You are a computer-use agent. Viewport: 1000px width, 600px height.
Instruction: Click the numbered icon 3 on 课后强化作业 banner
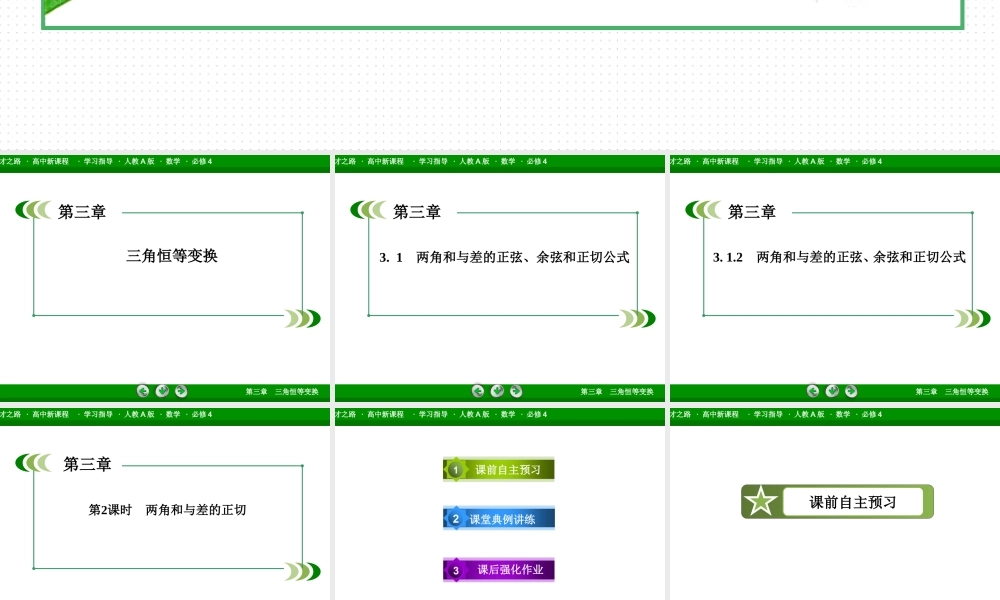coord(455,569)
